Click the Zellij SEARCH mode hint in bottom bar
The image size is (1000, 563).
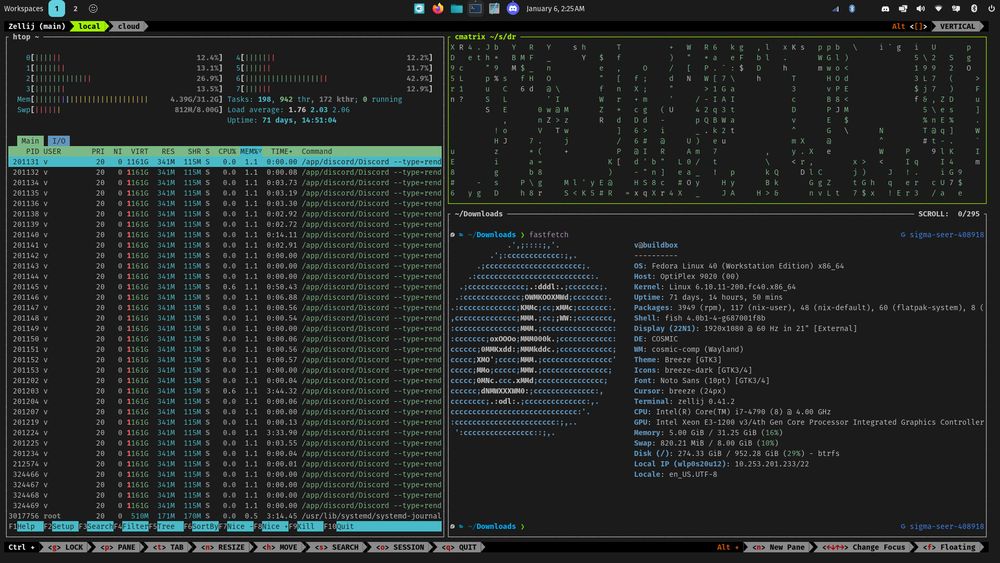pyautogui.click(x=337, y=547)
